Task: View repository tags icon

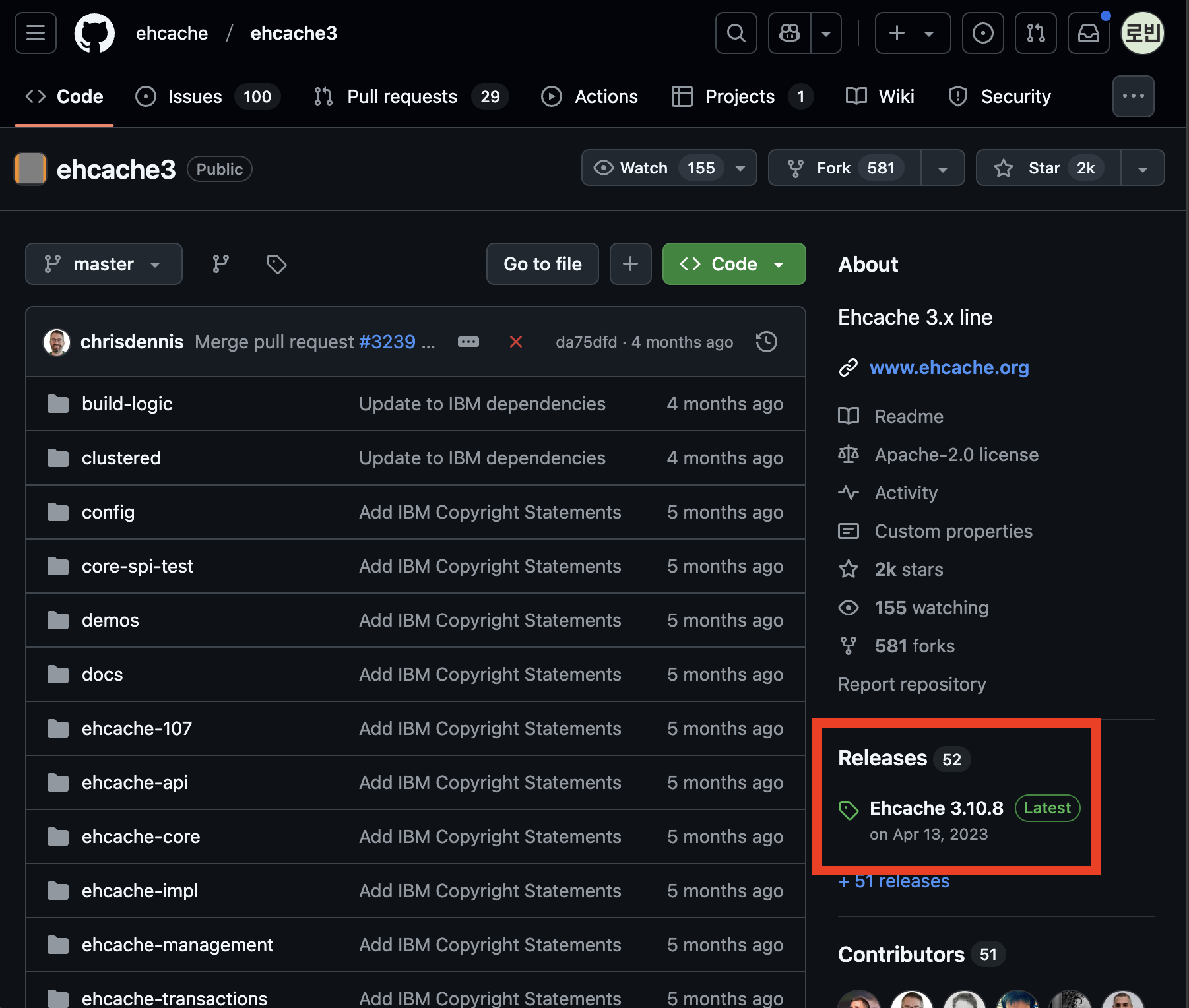Action: tap(276, 264)
